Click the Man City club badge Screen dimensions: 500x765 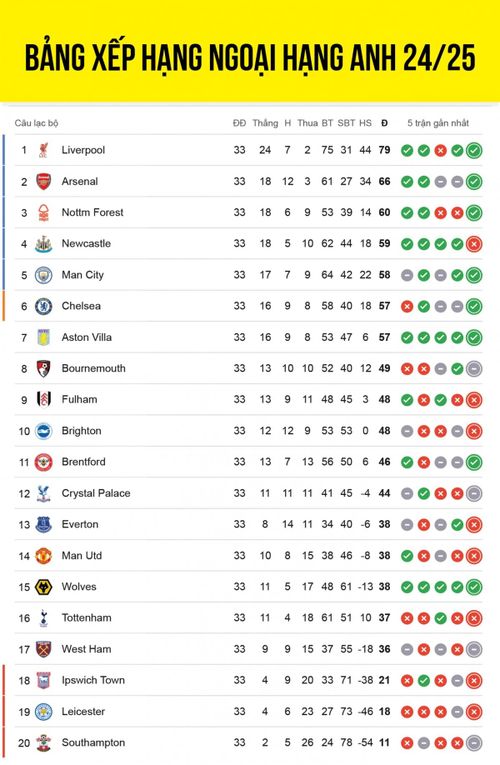(43, 275)
